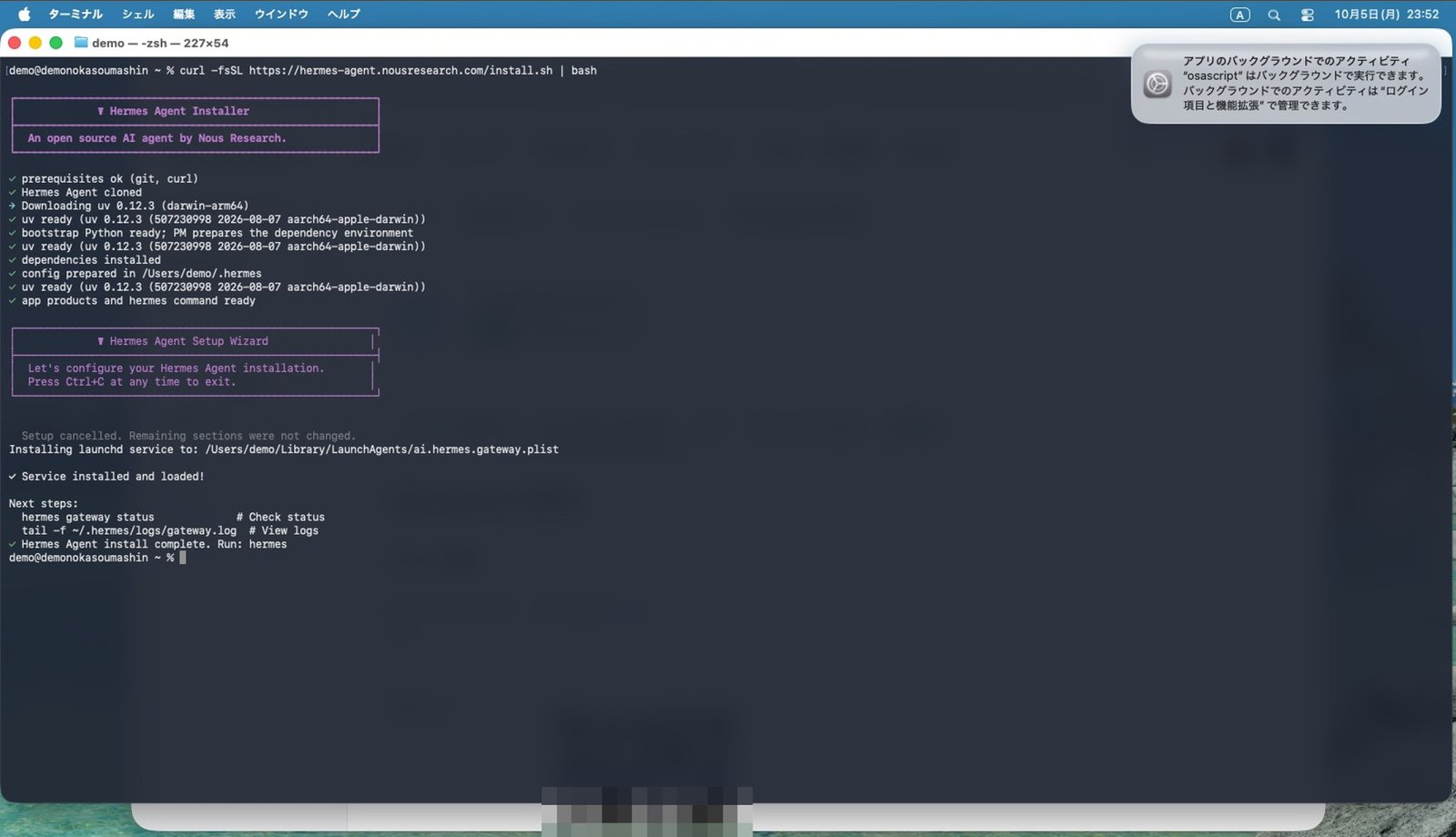This screenshot has height=837, width=1456.
Task: Open the 表示 menu
Action: tap(224, 14)
